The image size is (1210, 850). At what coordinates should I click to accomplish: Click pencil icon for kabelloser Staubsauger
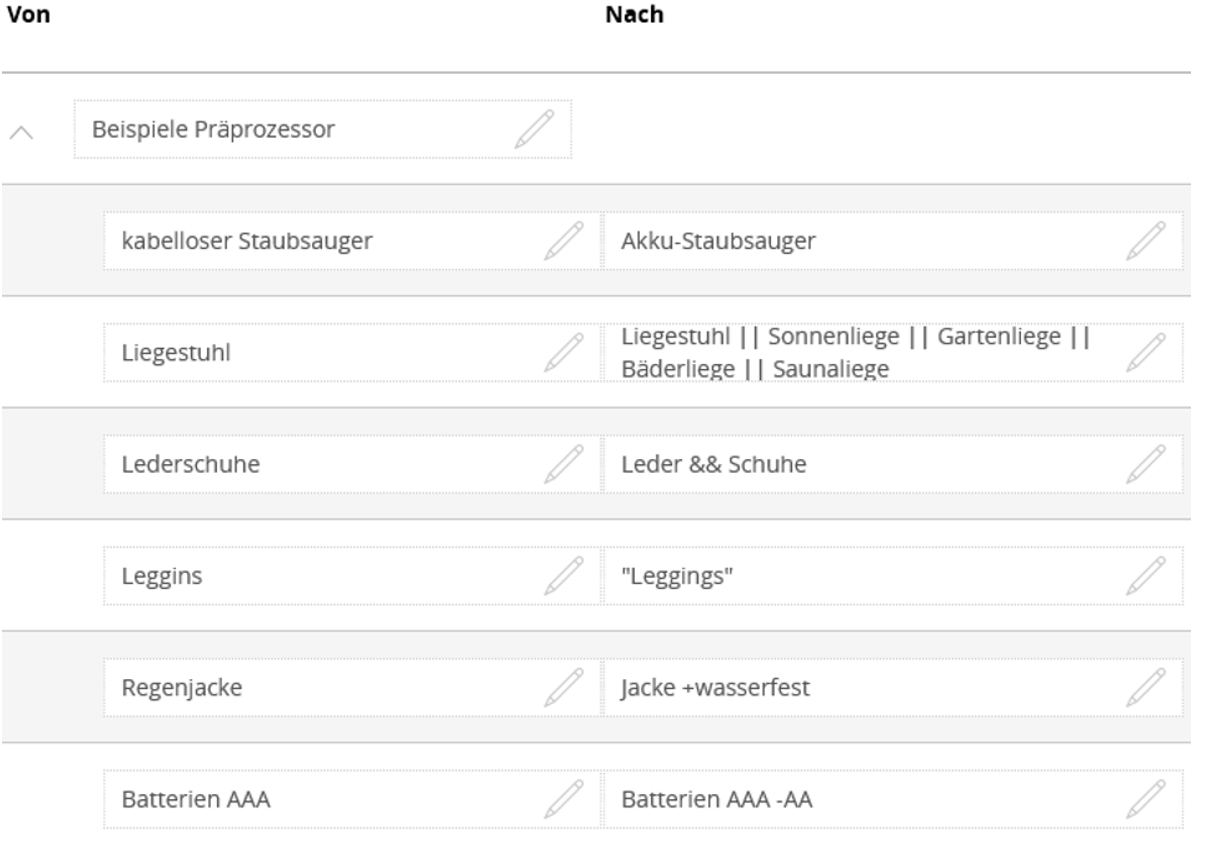[x=563, y=242]
